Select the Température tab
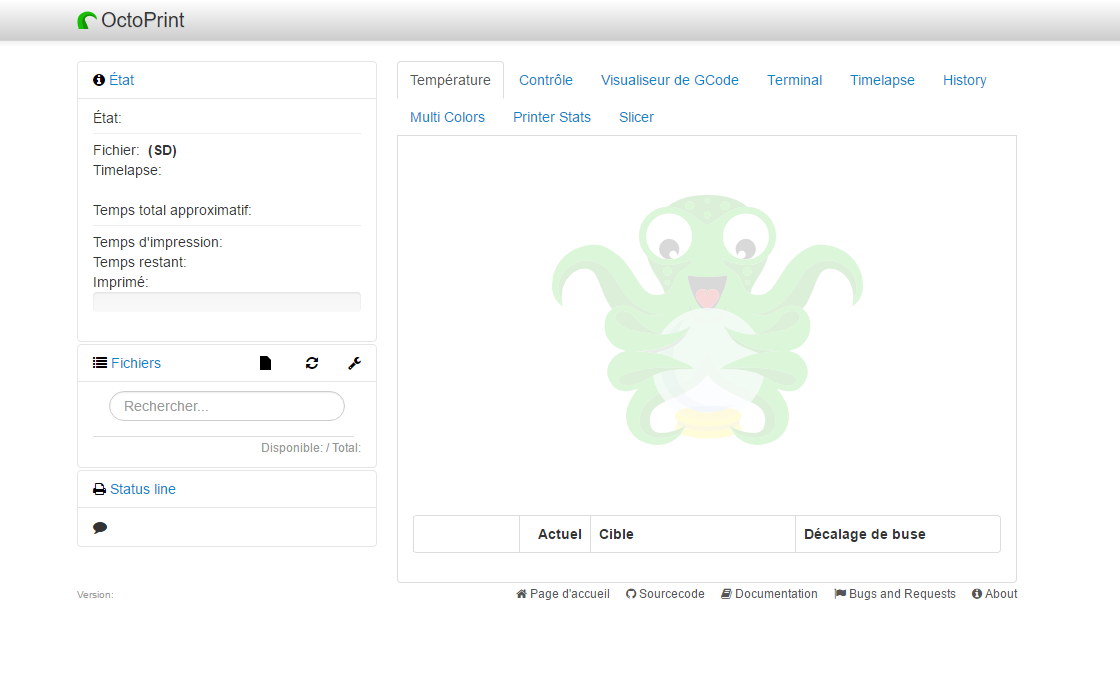 pyautogui.click(x=450, y=80)
